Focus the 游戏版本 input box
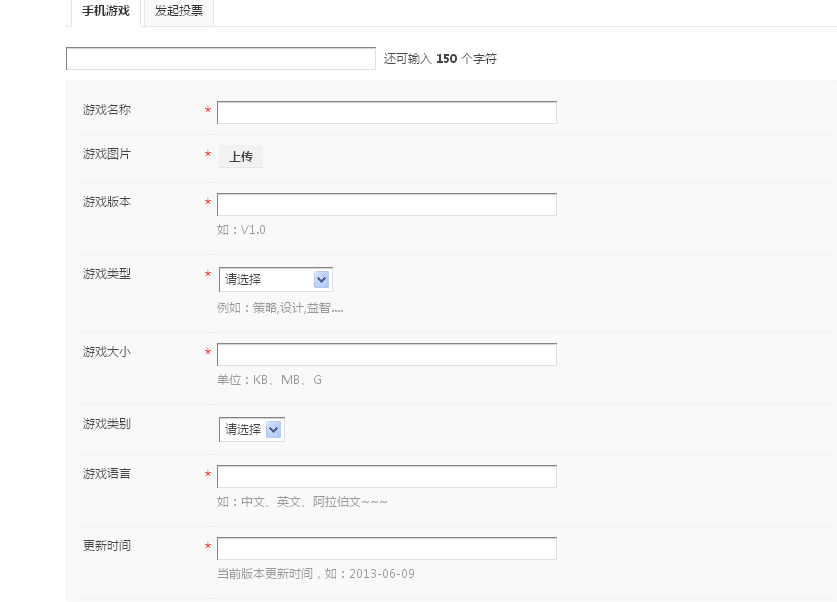The image size is (837, 602). 386,204
